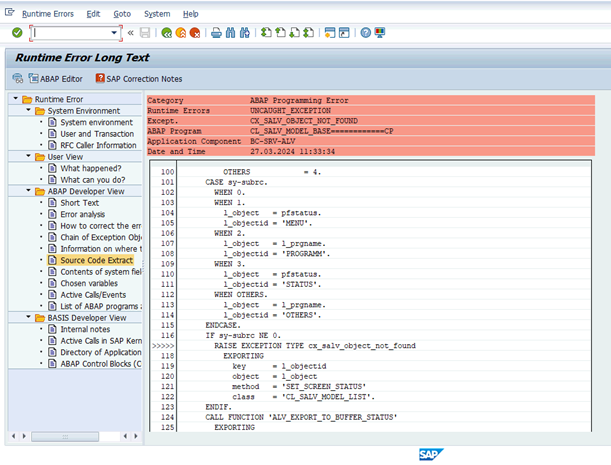This screenshot has width=611, height=465.
Task: Click the UNCAUGHT_EXCEPTION runtime error text
Action: [290, 111]
